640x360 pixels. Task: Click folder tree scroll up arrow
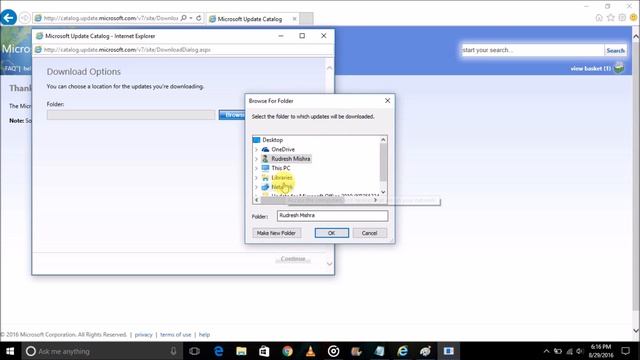pyautogui.click(x=383, y=140)
